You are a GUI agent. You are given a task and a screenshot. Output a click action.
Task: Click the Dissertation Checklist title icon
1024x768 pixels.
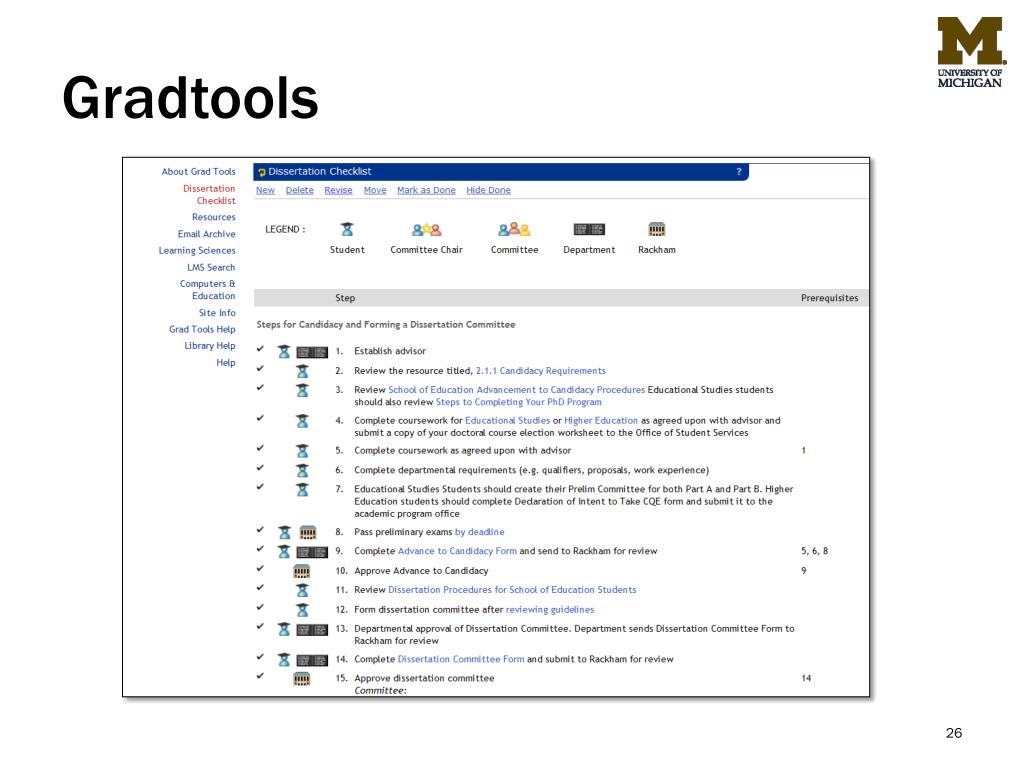(262, 172)
